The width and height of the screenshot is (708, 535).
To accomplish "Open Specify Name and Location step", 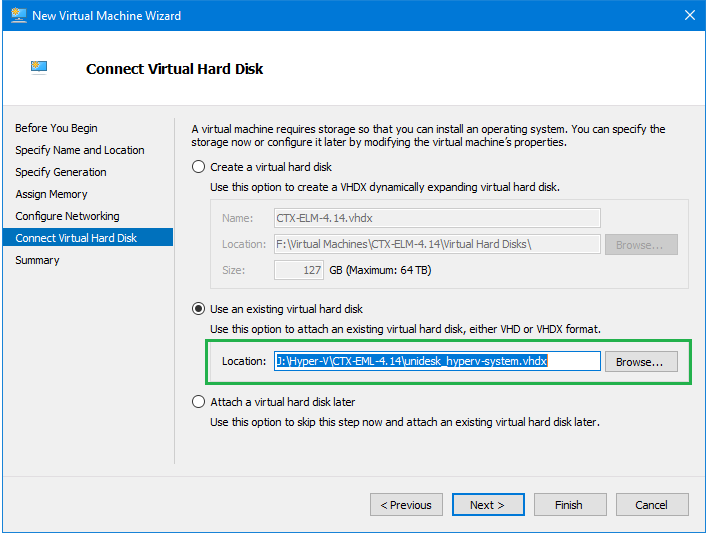I will (80, 150).
